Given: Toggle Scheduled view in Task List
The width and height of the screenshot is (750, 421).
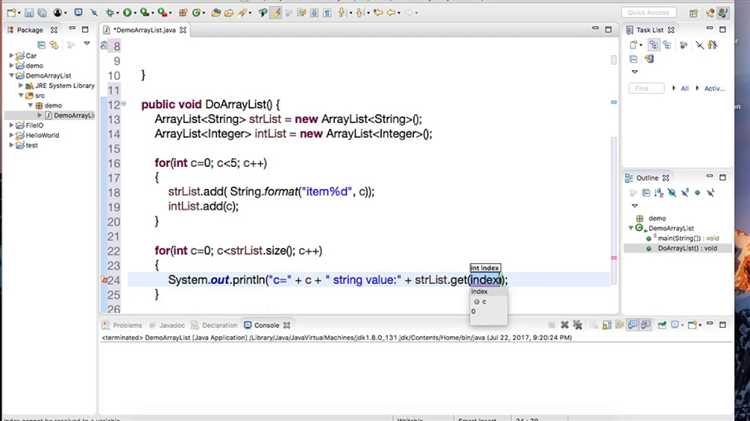Looking at the screenshot, I should tap(667, 45).
